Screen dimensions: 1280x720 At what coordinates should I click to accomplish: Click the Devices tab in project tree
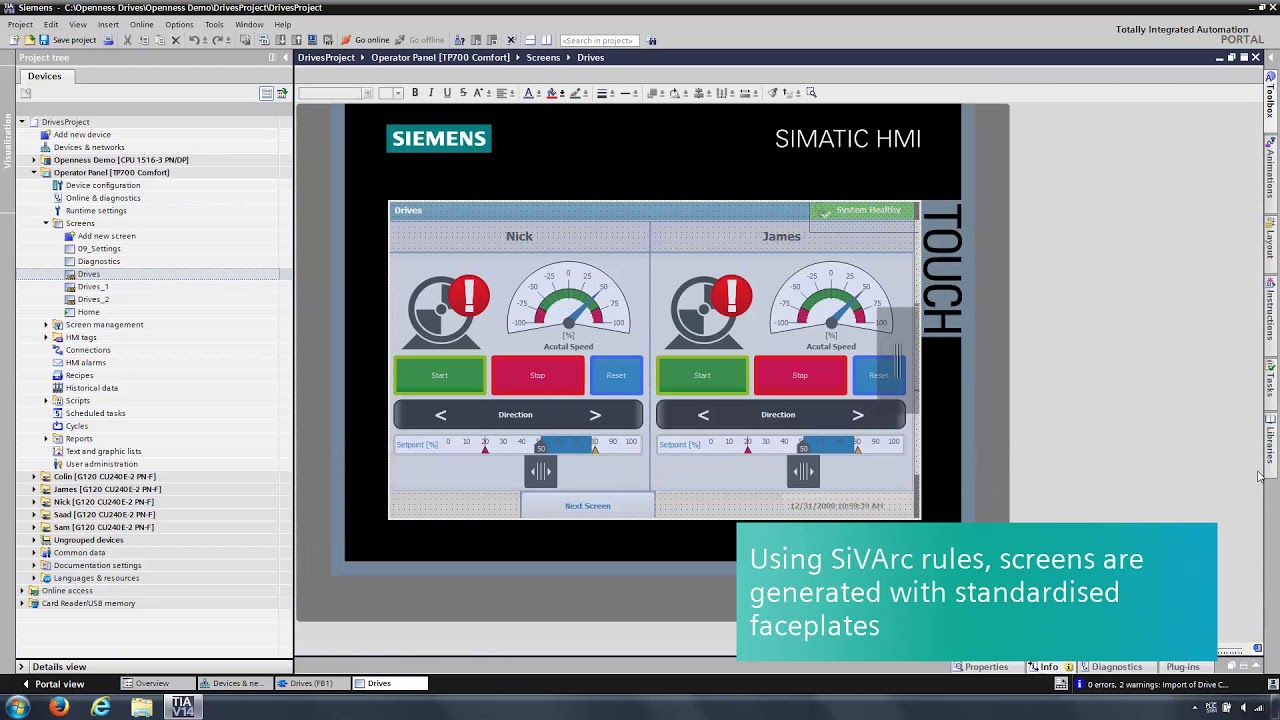tap(44, 76)
